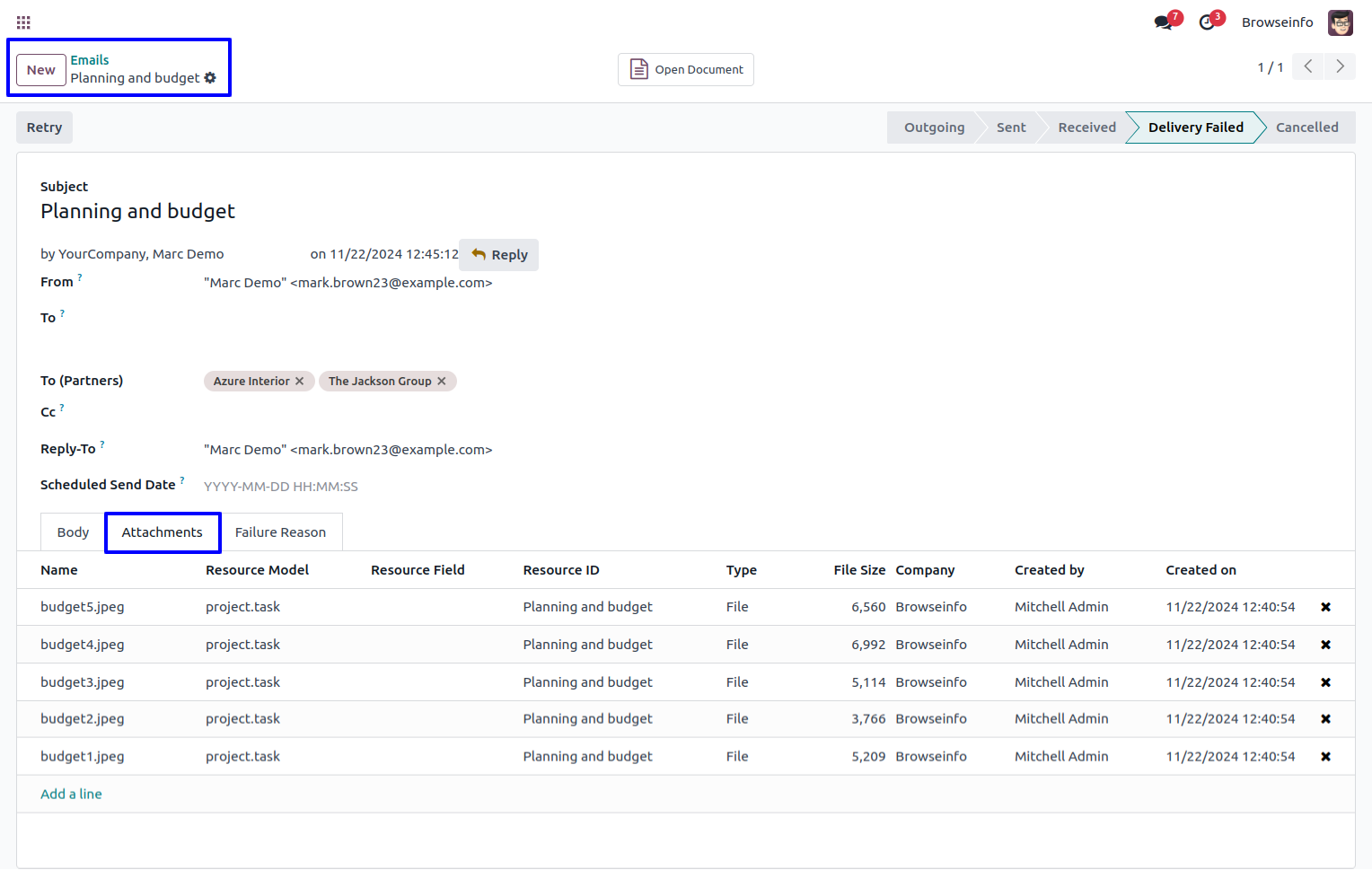Go to the next record arrow
1372x870 pixels.
click(x=1340, y=66)
